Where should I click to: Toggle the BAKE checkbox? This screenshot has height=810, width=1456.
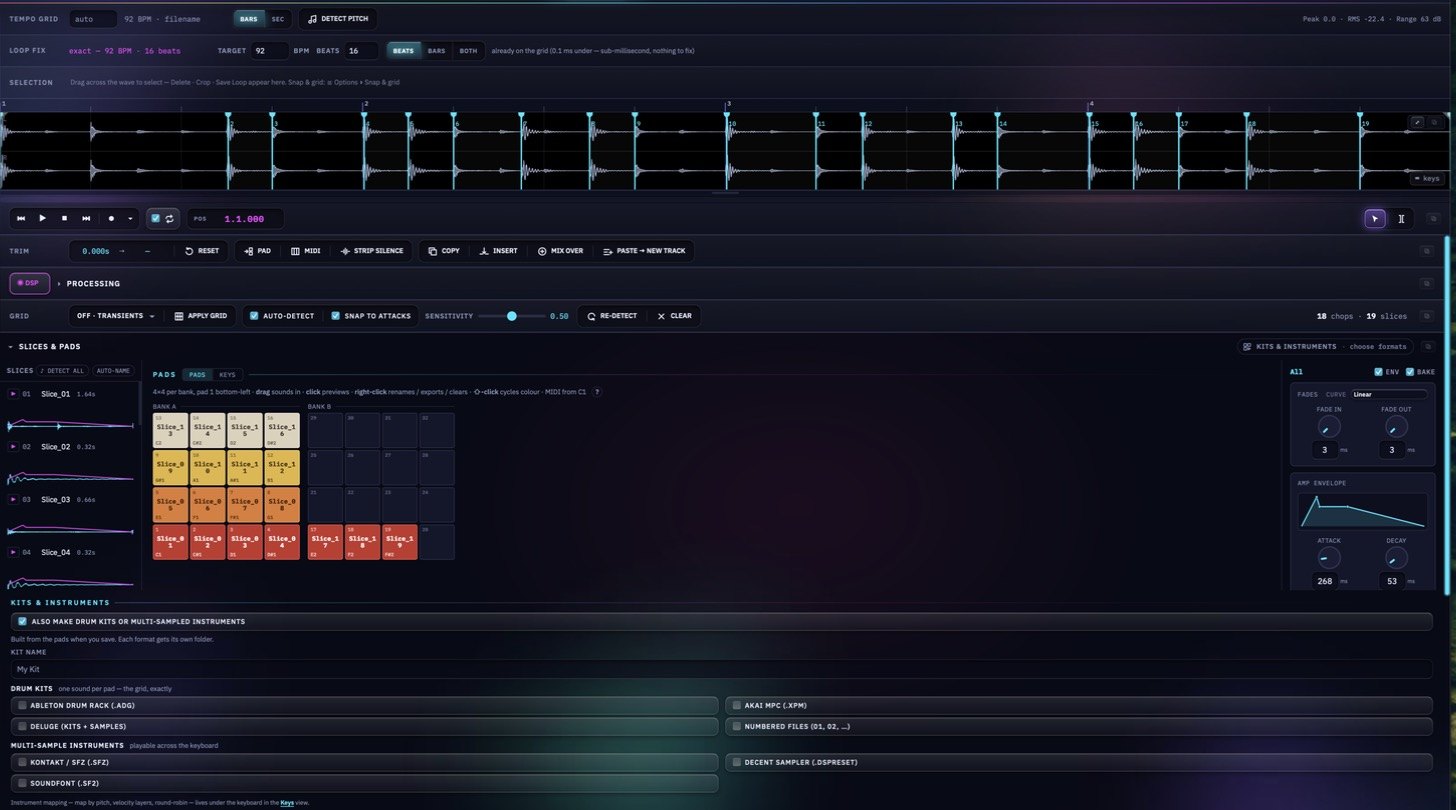tap(1411, 372)
